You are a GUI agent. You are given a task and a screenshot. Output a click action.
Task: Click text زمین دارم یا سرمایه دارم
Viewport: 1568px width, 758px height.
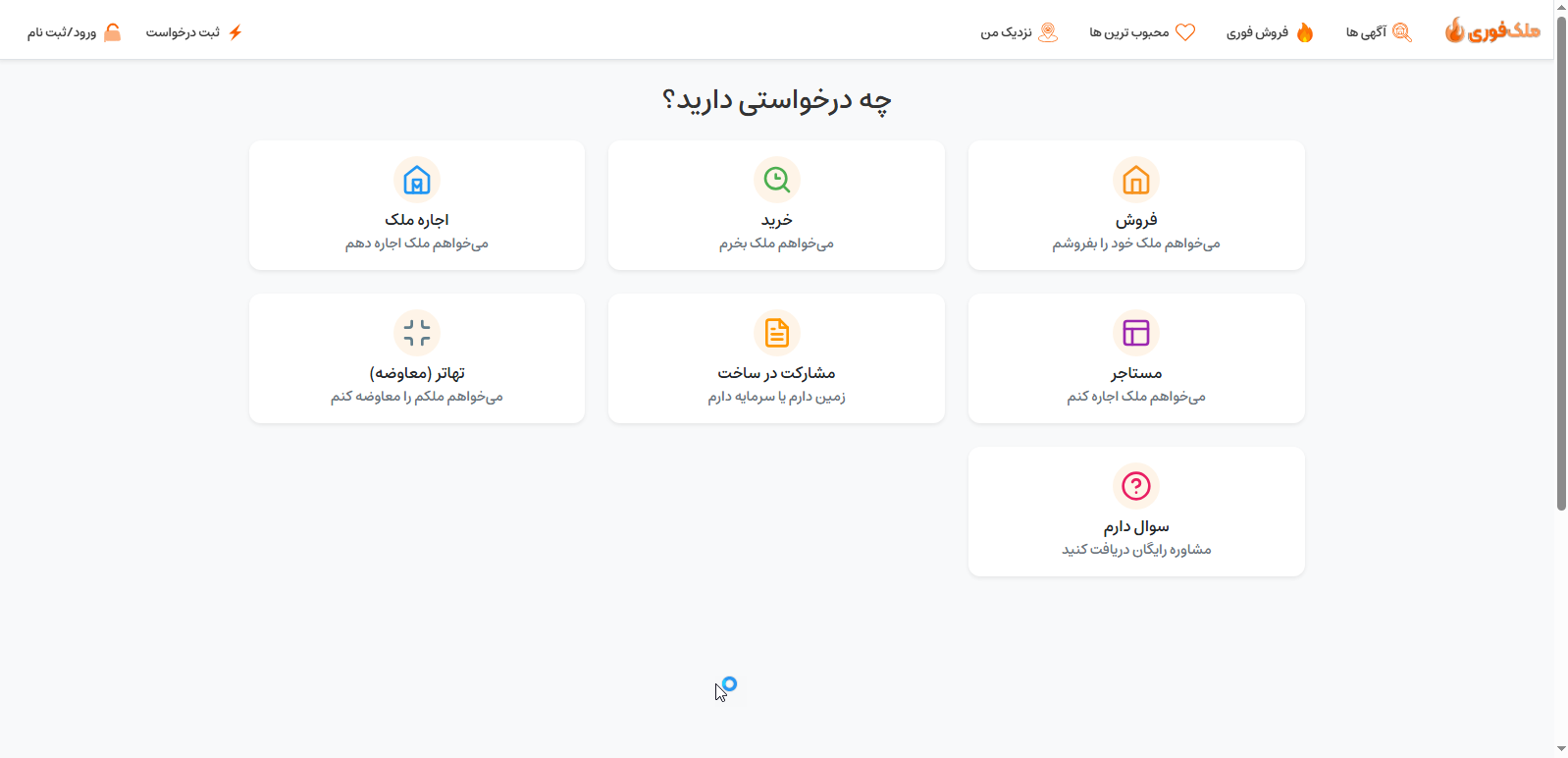[x=776, y=397]
